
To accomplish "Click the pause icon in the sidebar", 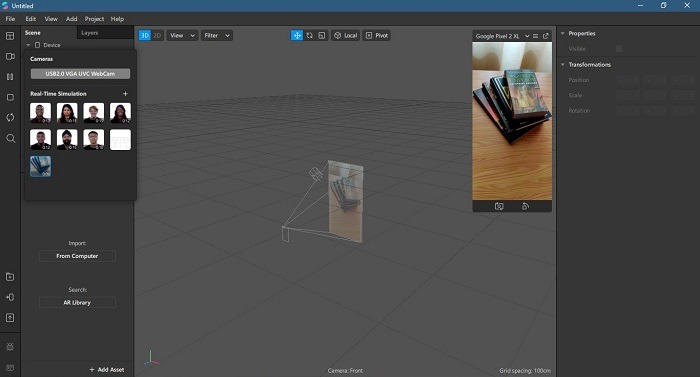I will coord(10,77).
